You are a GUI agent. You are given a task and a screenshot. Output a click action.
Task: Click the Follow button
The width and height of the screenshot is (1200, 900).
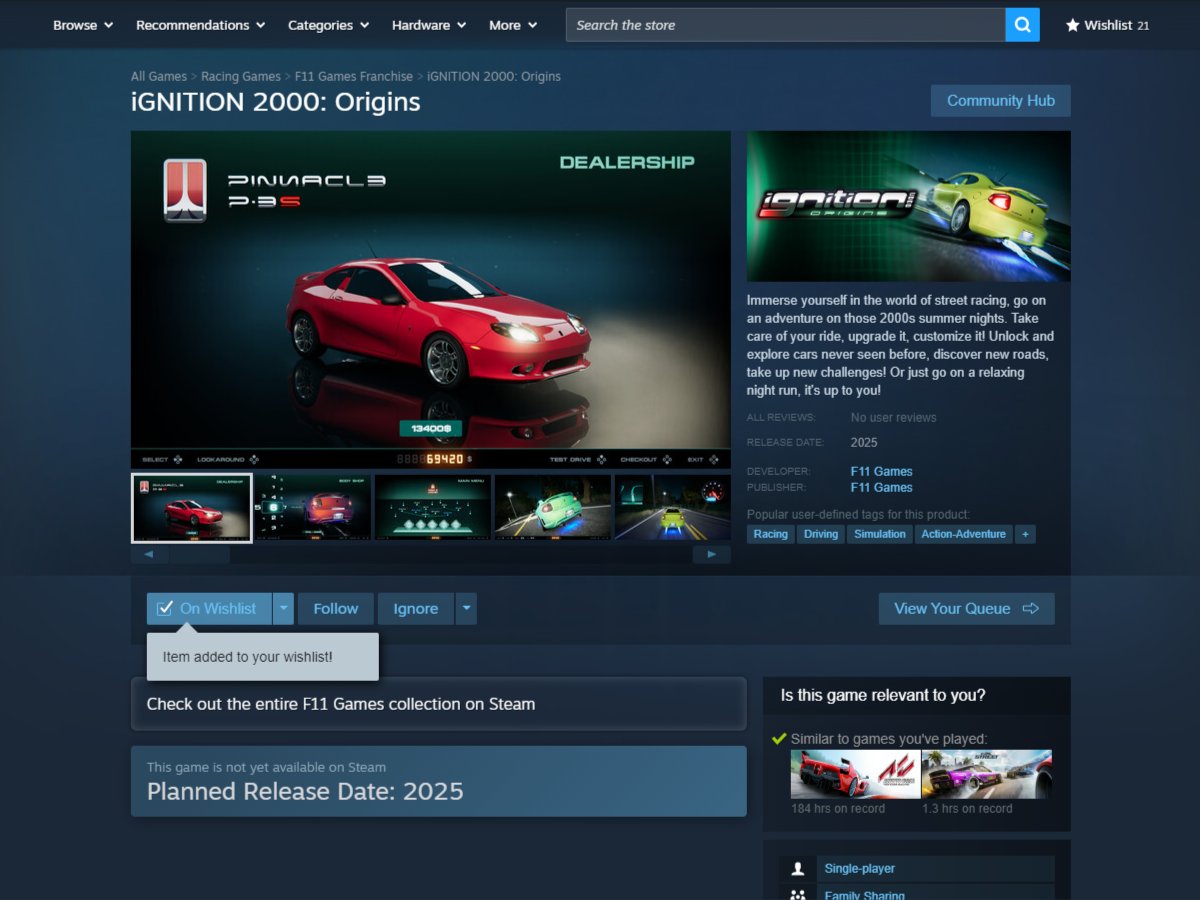coord(336,608)
